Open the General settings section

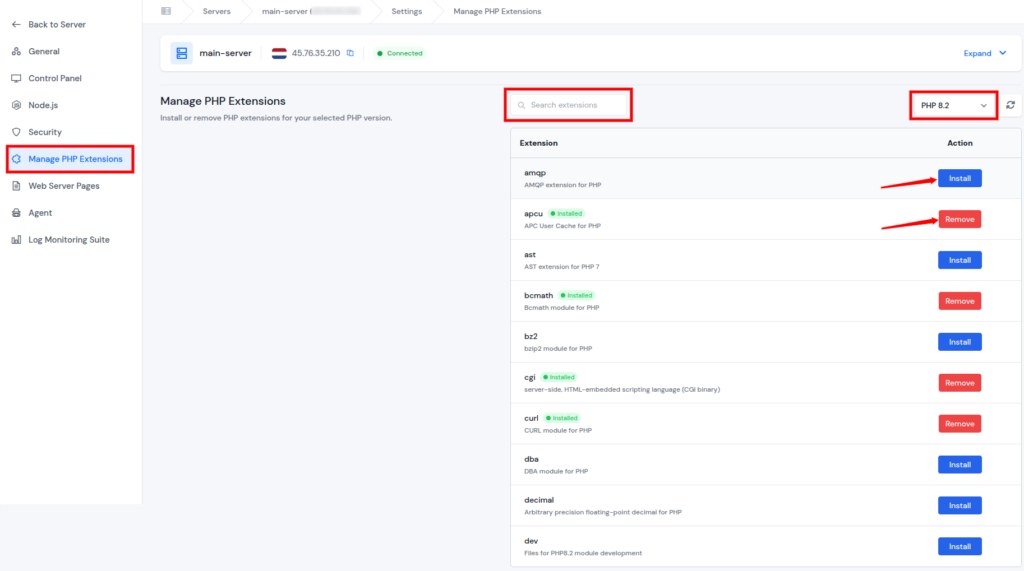44,51
